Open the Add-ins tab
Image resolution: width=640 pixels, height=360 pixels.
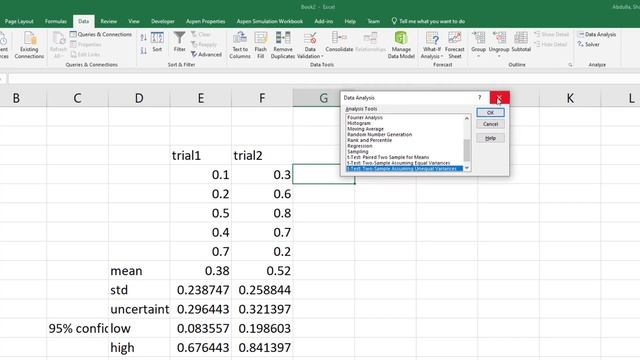point(324,21)
